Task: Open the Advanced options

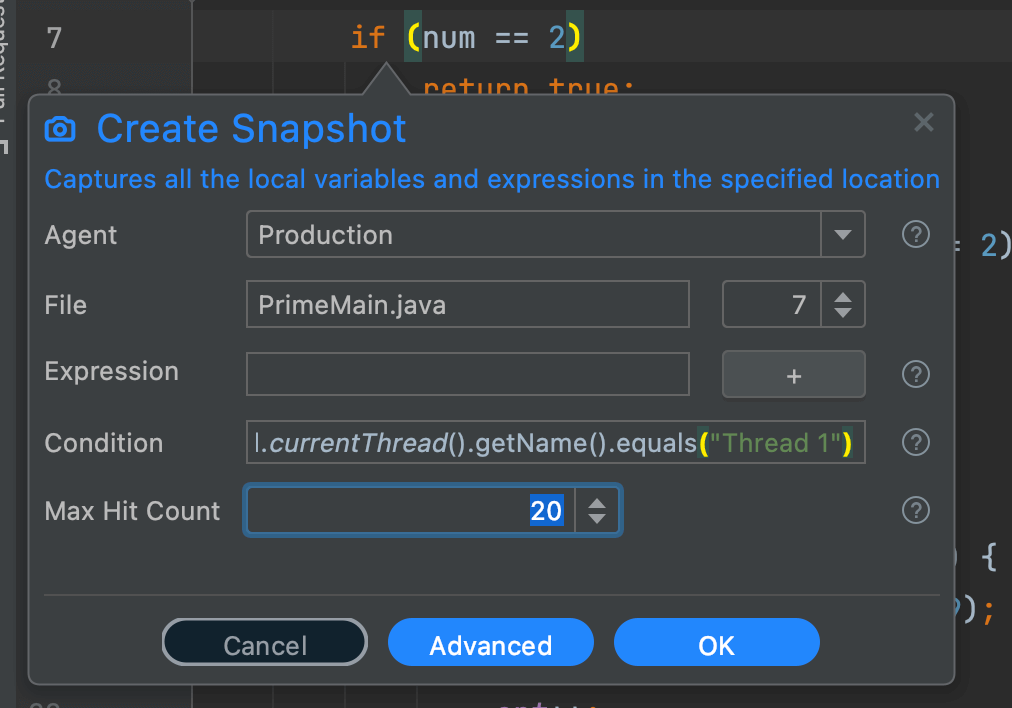Action: pos(490,642)
